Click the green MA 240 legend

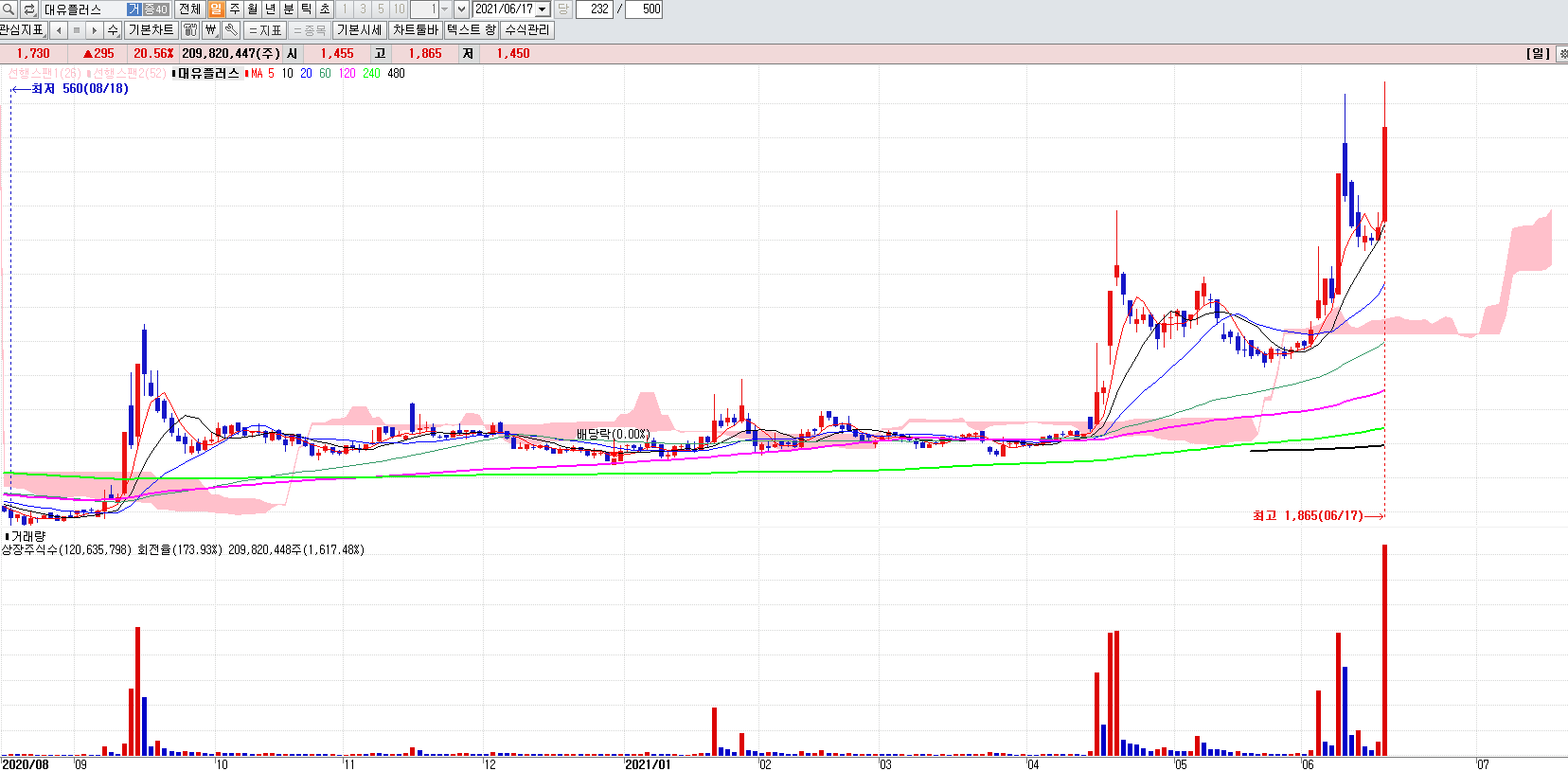tap(371, 73)
